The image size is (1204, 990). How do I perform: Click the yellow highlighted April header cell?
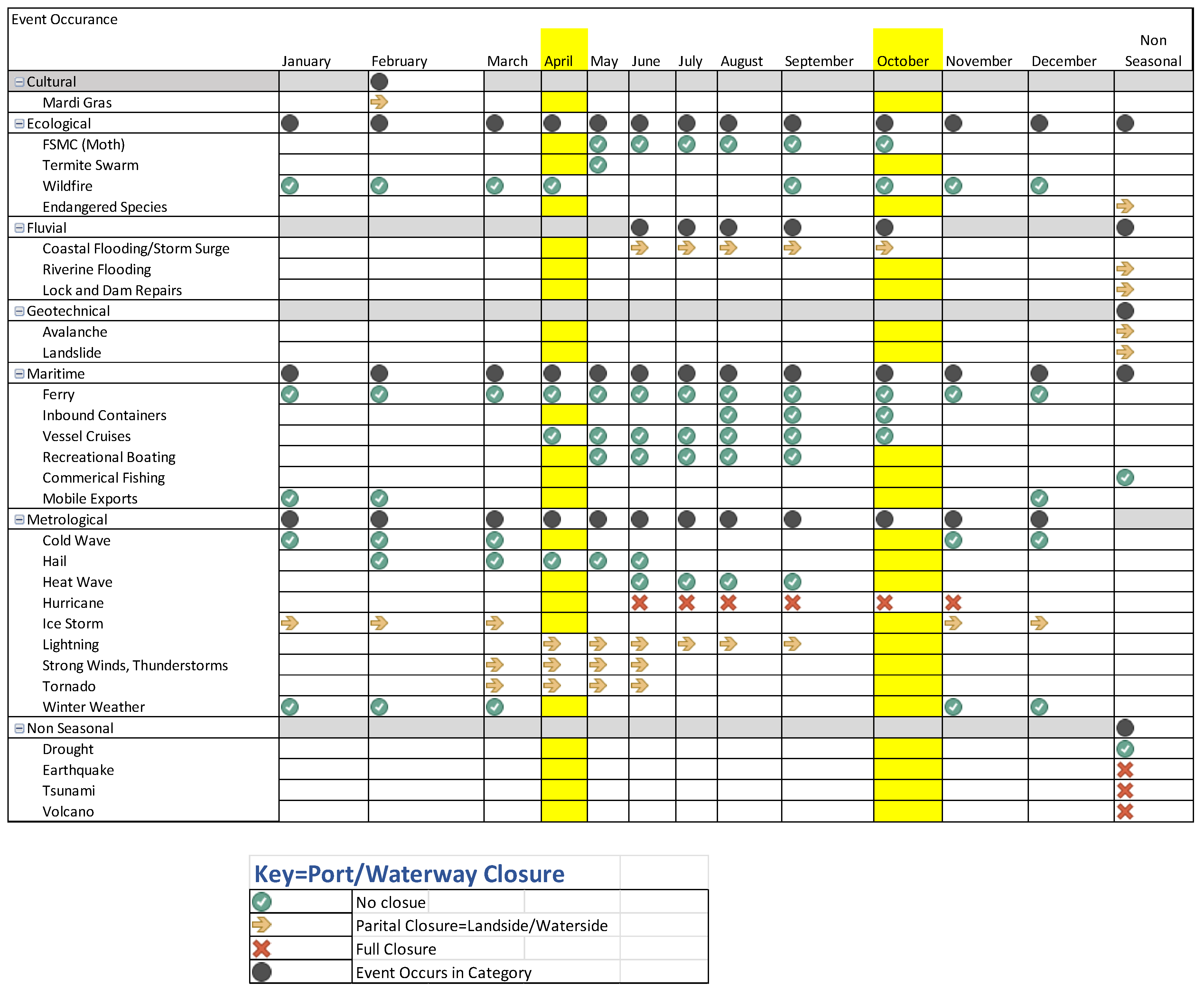(x=558, y=61)
